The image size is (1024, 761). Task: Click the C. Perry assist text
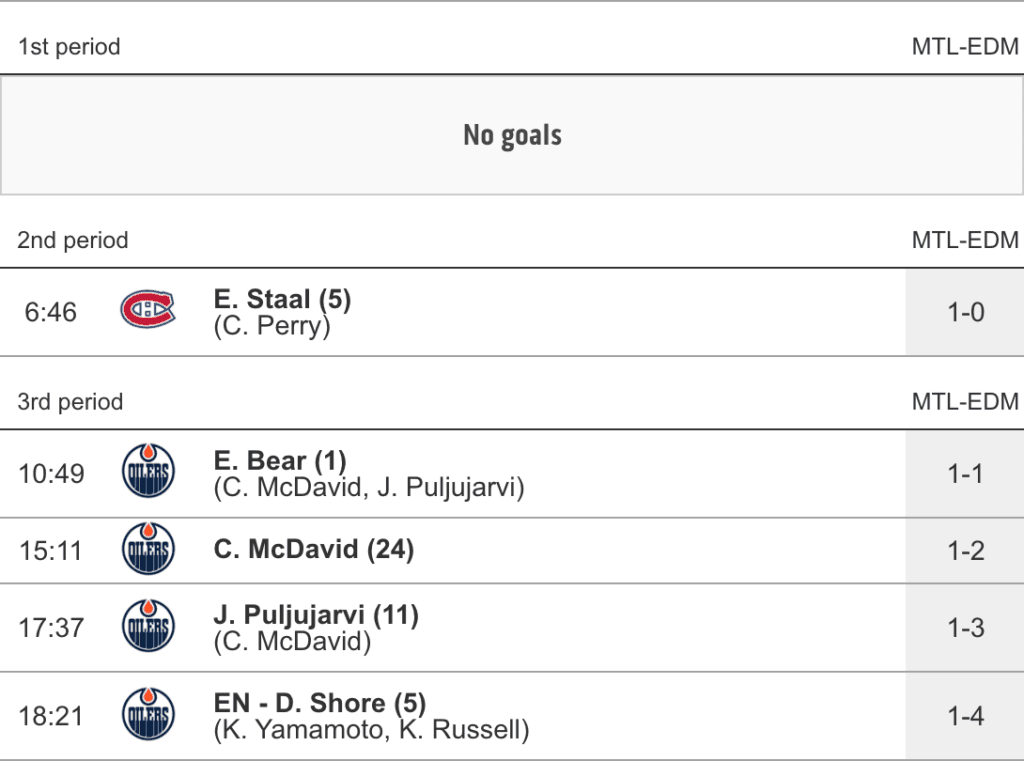click(272, 326)
